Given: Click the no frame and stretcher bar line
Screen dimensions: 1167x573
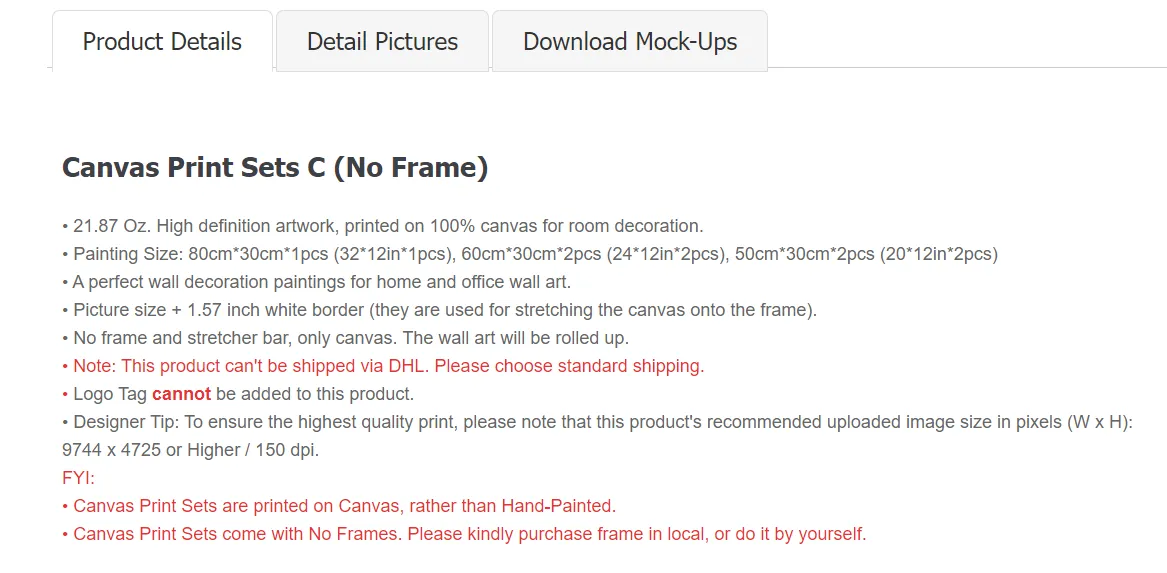Looking at the screenshot, I should pyautogui.click(x=346, y=338).
